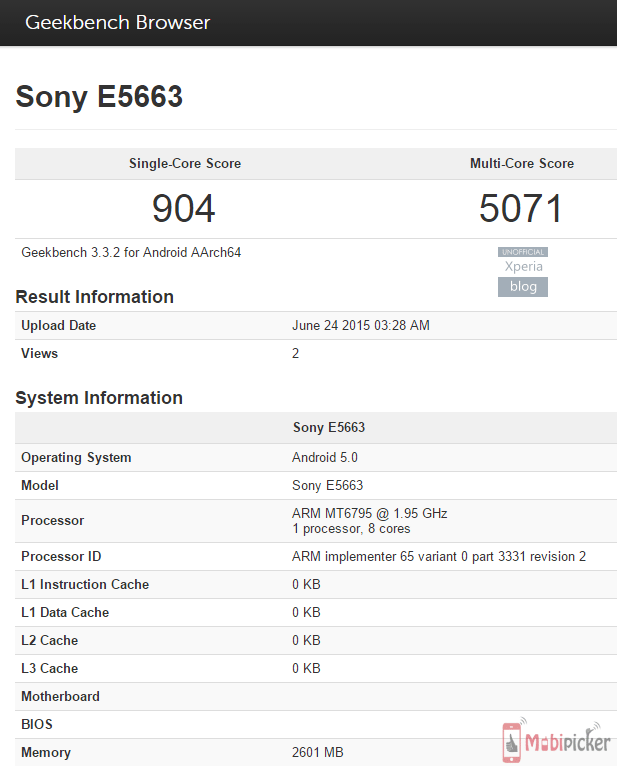Select the single-core score value 904
Viewport: 617px width, 773px height.
(x=184, y=209)
